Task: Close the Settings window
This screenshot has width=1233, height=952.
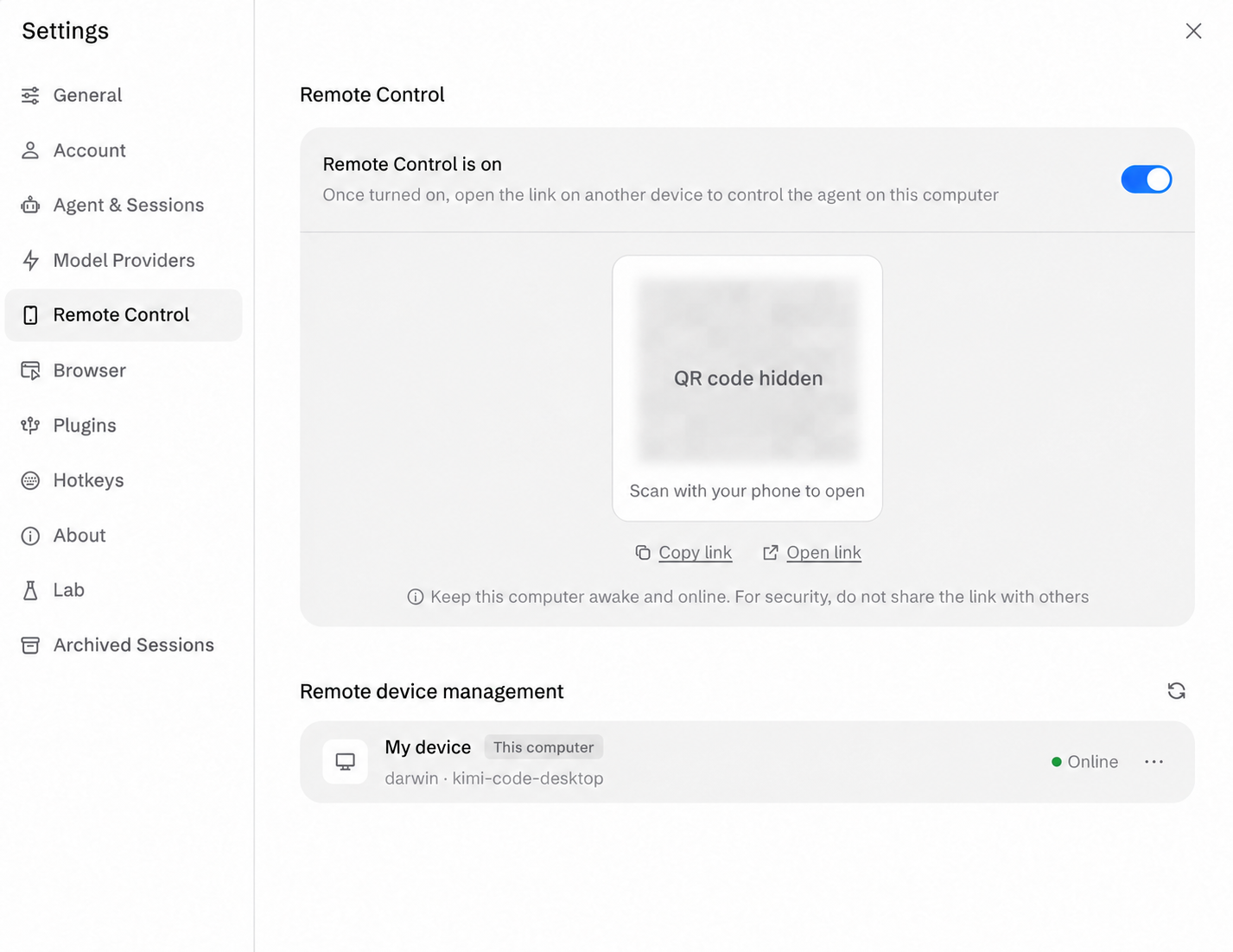Action: click(x=1193, y=31)
